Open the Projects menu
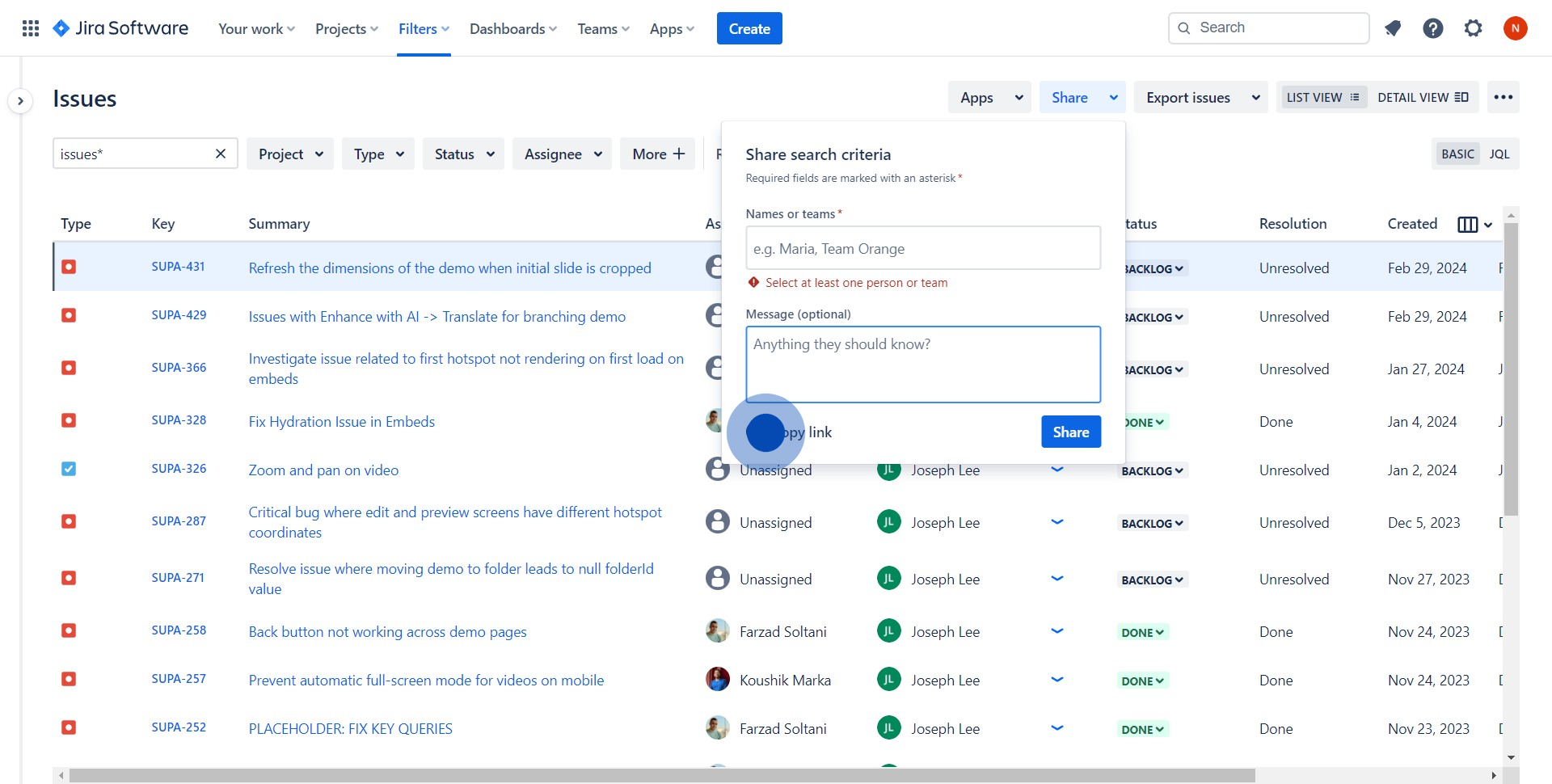 [346, 29]
